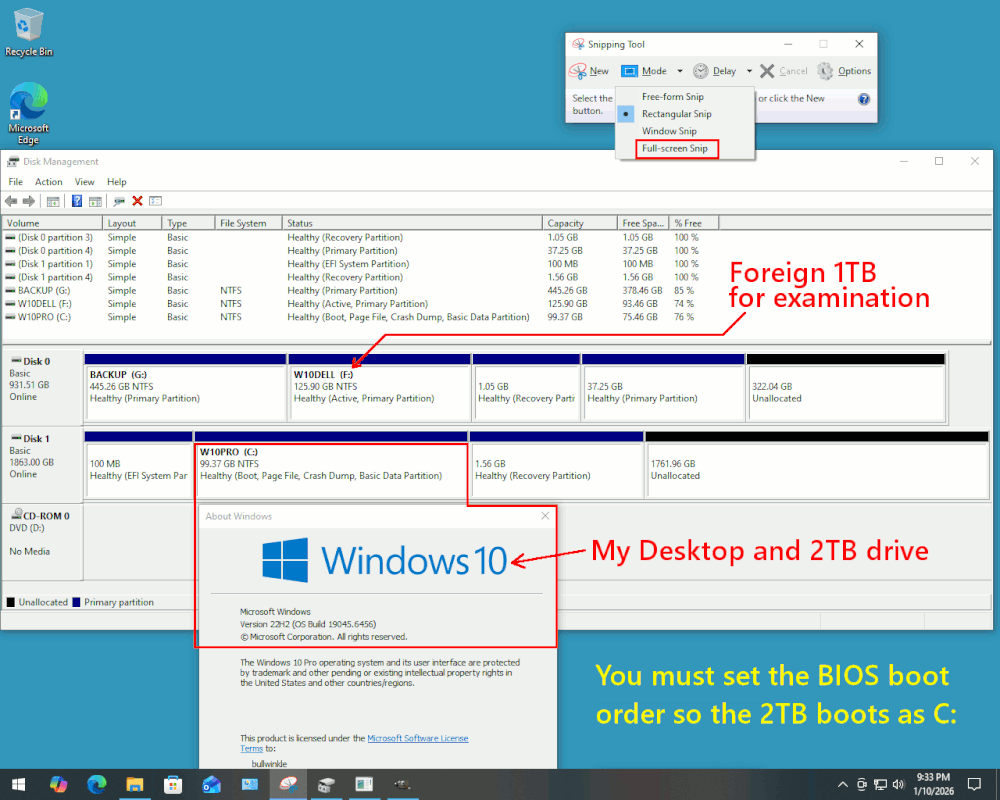Click the CD-ROM 0 drive label
This screenshot has width=1000, height=800.
[42, 542]
